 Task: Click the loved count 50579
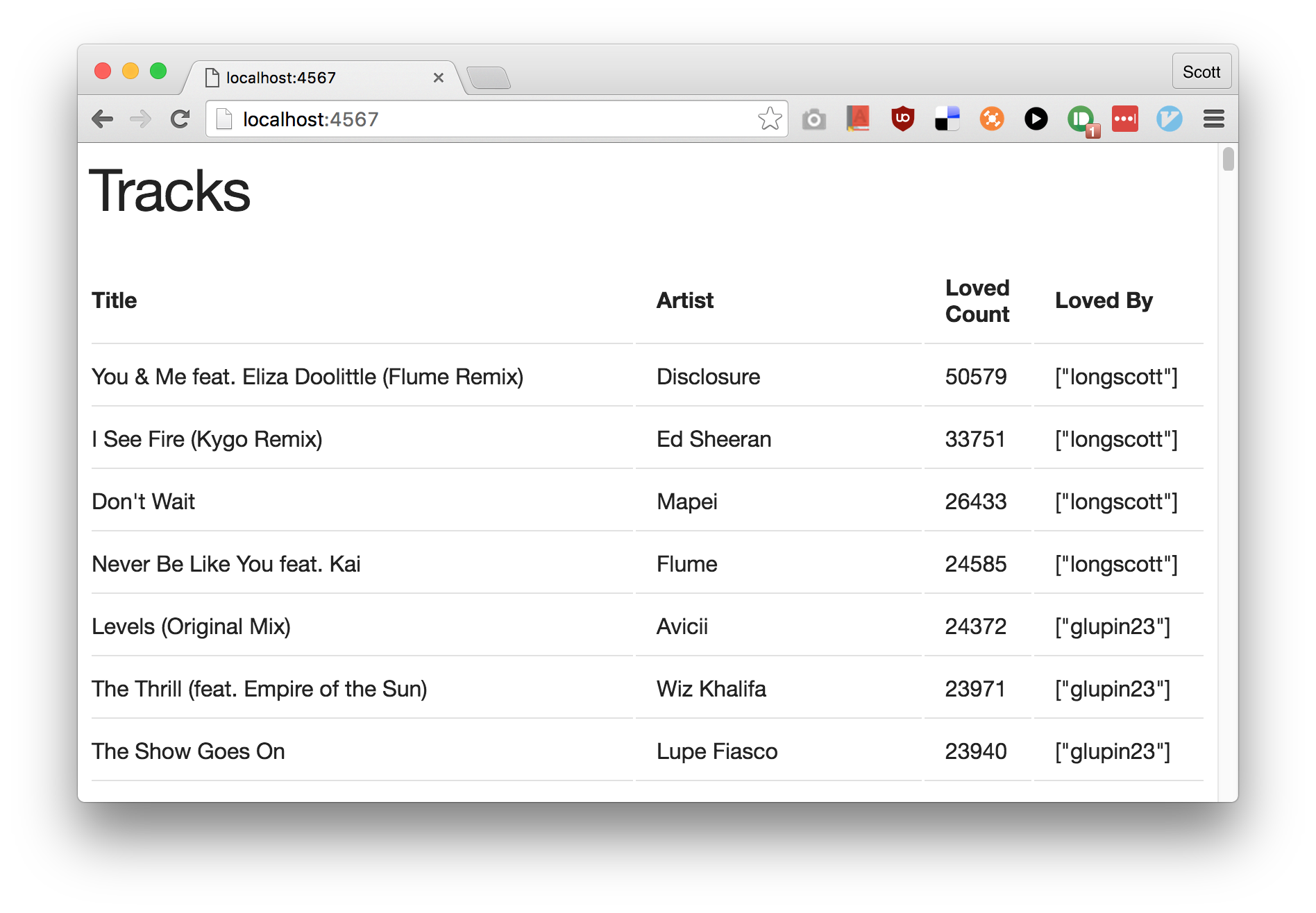point(976,377)
